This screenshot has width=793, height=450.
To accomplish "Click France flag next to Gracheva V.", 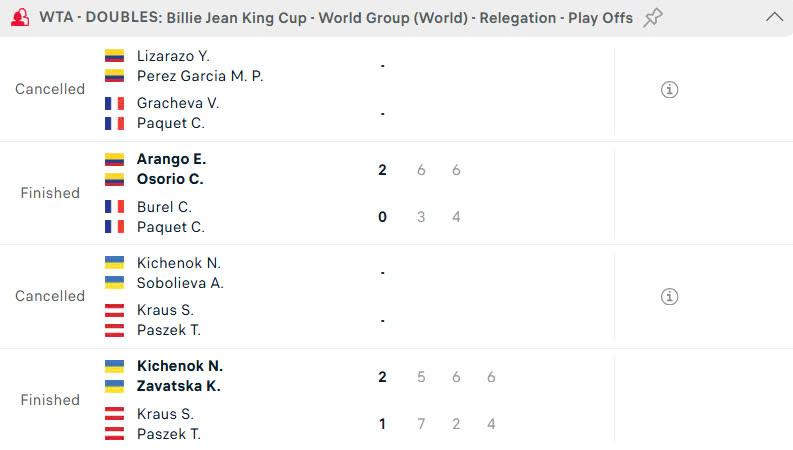I will pyautogui.click(x=114, y=103).
